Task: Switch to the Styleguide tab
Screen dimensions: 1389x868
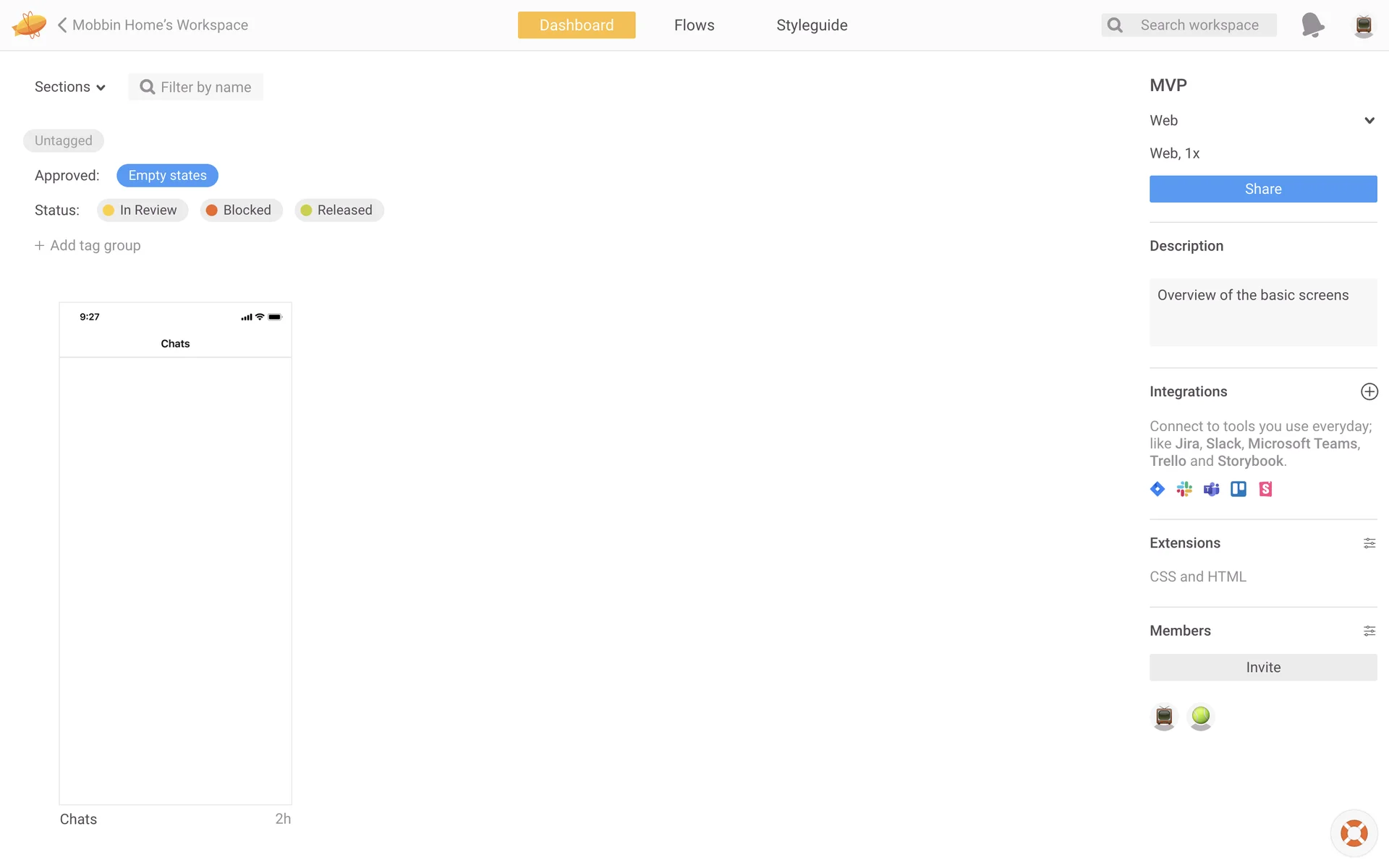Action: (812, 25)
